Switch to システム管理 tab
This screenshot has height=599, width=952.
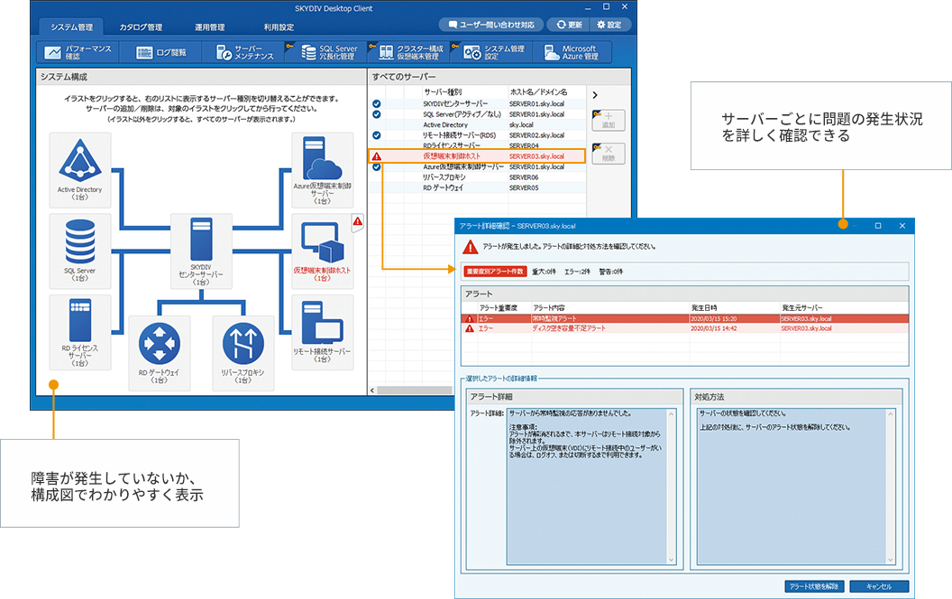(72, 27)
